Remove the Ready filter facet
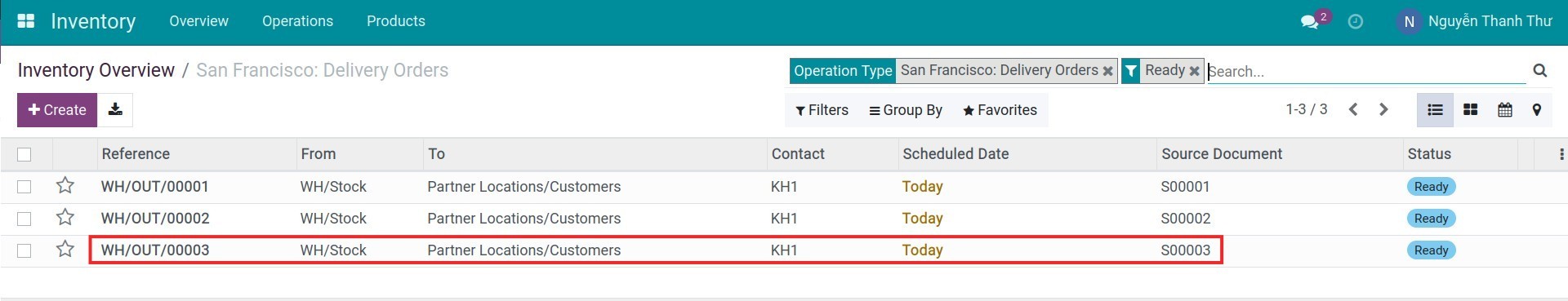1568x301 pixels. 1194,71
